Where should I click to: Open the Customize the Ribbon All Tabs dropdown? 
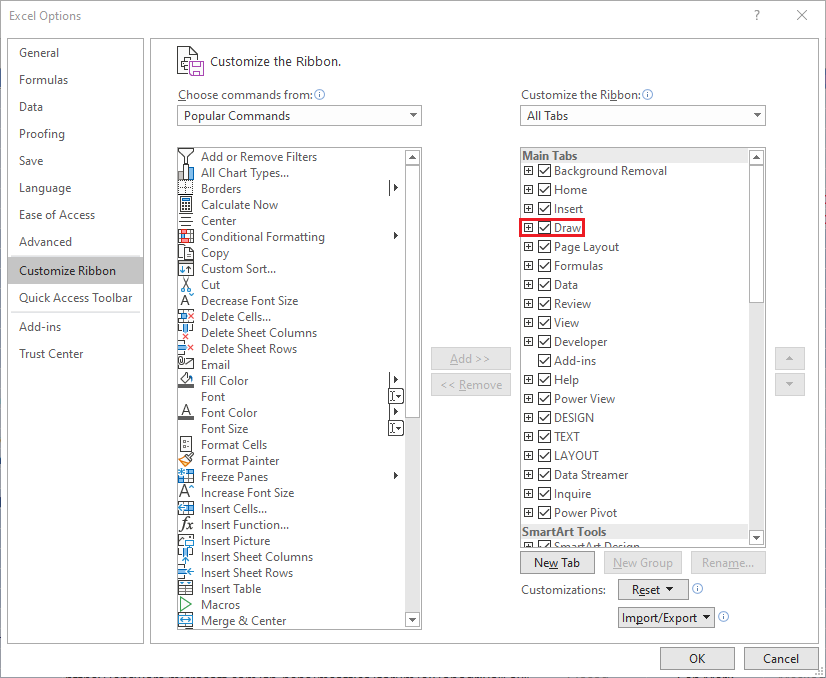coord(643,115)
